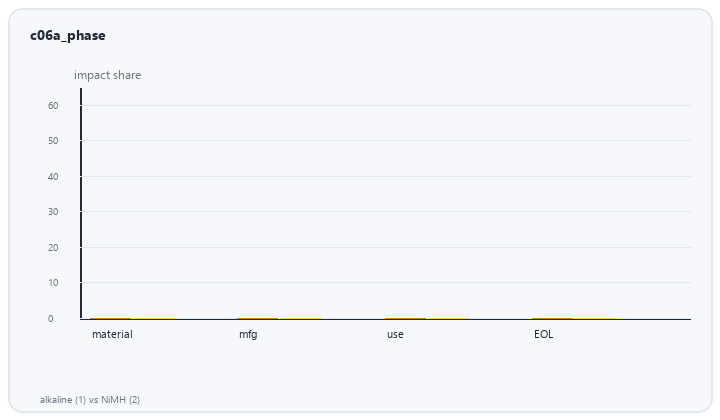720x420 pixels.
Task: Click the 30 y-axis tick label
Action: [x=53, y=212]
